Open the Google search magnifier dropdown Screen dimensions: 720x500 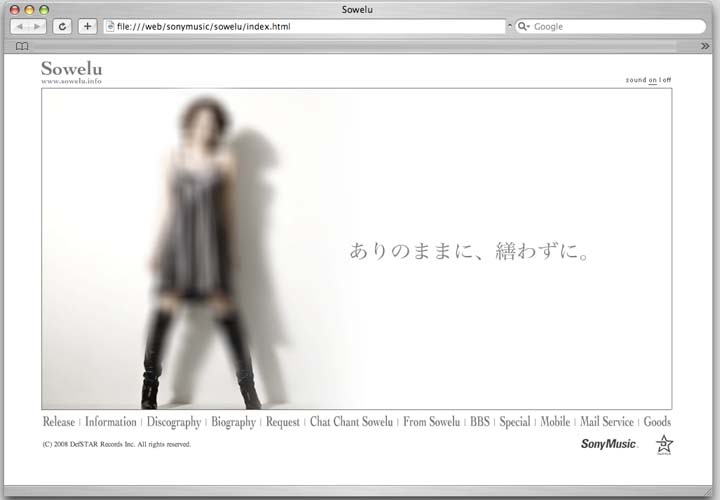pyautogui.click(x=523, y=26)
